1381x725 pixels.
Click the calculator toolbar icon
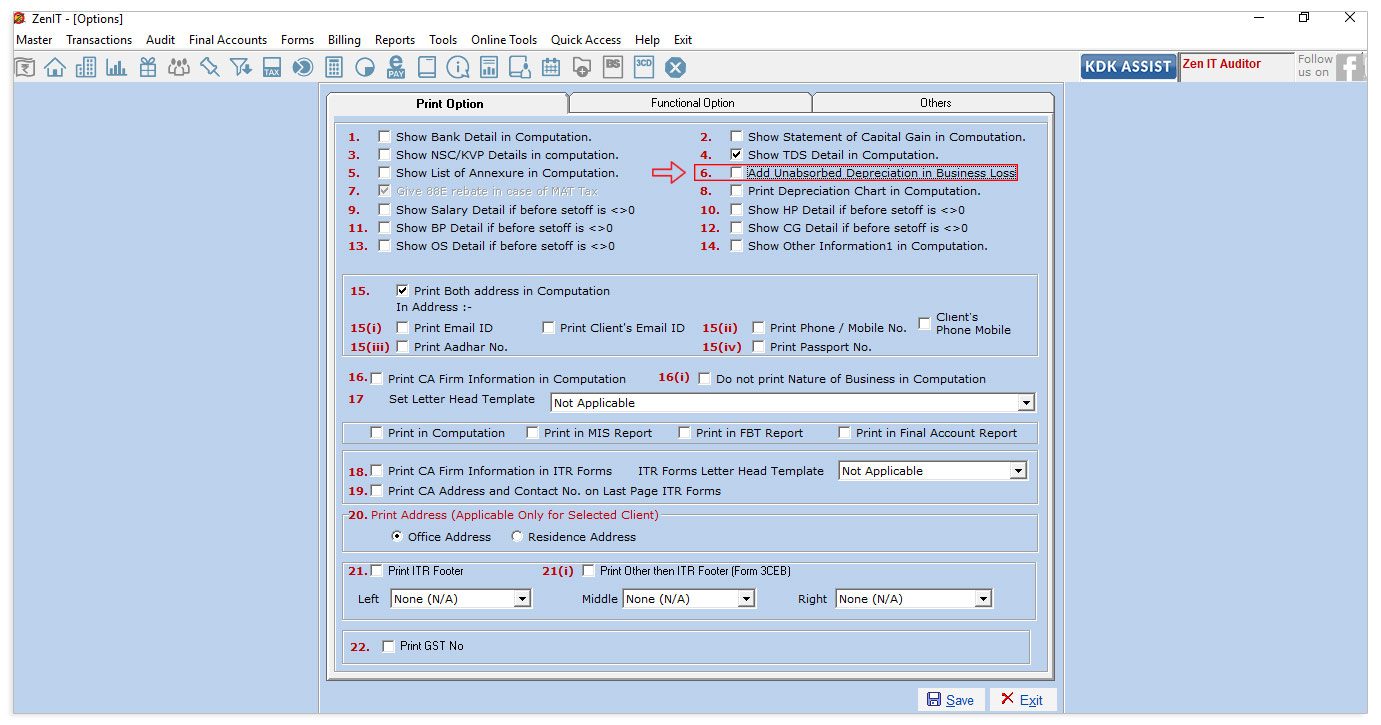pos(334,67)
